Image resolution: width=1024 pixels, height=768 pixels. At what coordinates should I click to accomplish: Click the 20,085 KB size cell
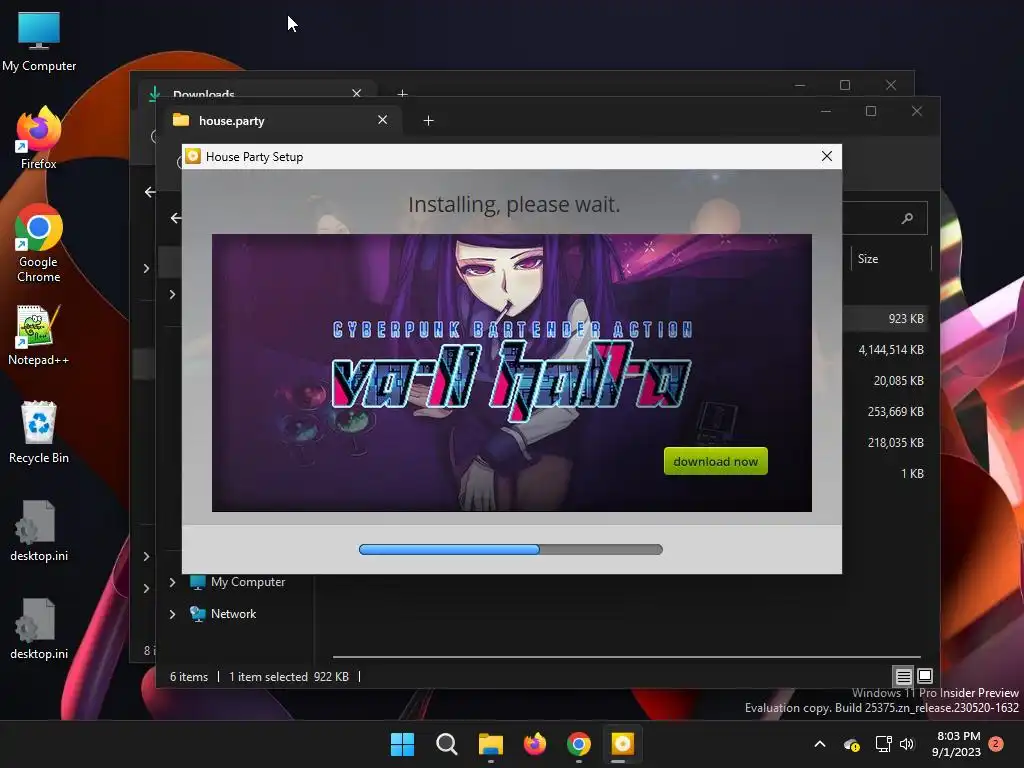pos(898,381)
